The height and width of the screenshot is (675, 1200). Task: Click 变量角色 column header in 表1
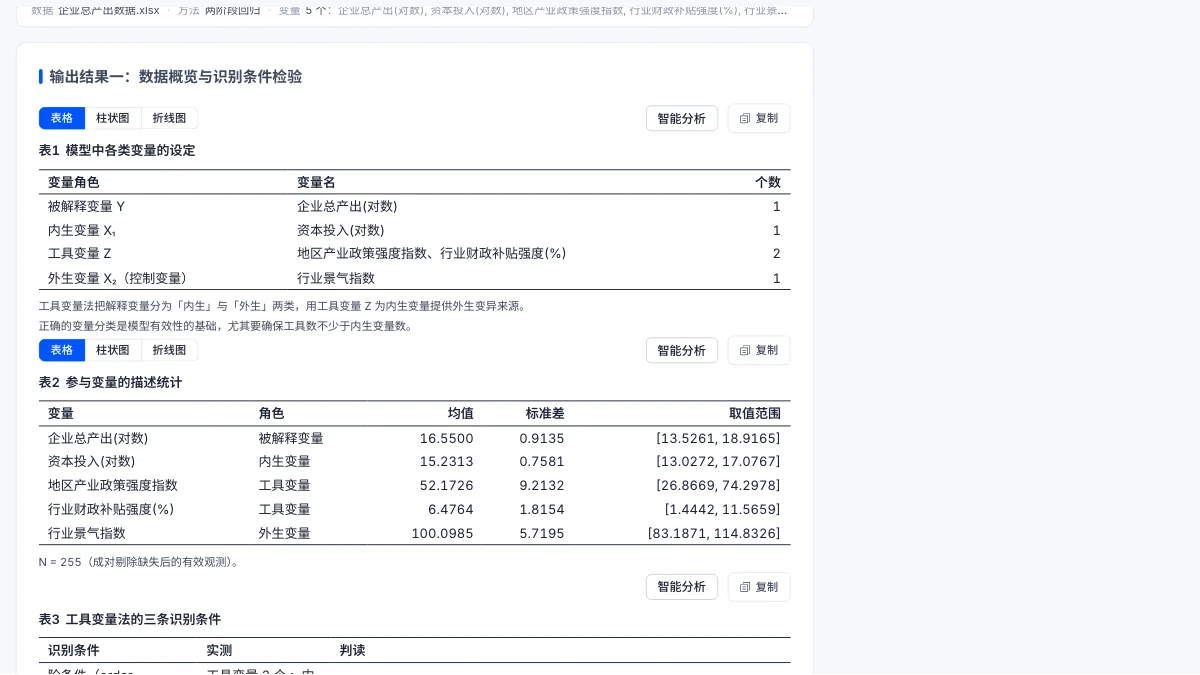(x=74, y=182)
